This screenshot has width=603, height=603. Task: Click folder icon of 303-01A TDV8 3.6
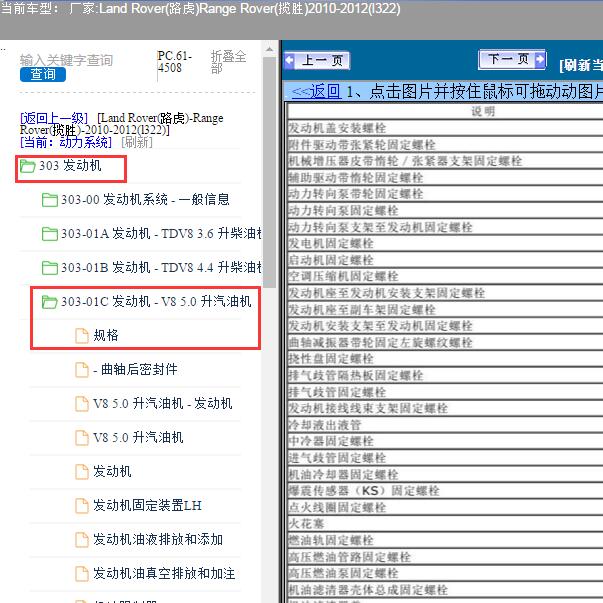click(x=50, y=234)
